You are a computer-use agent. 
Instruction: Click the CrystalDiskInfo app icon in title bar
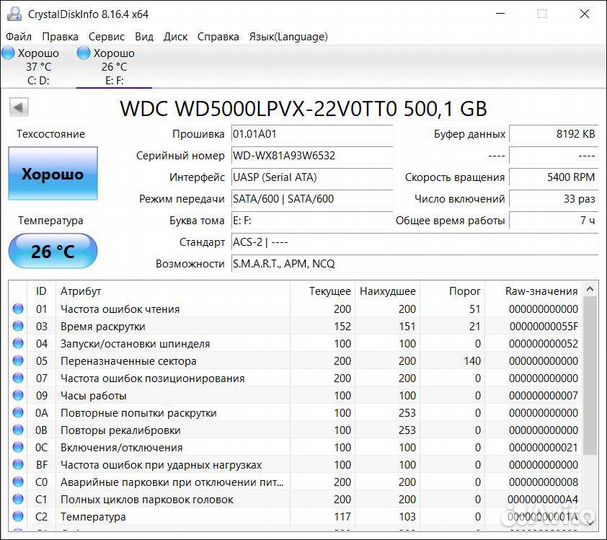(x=14, y=14)
